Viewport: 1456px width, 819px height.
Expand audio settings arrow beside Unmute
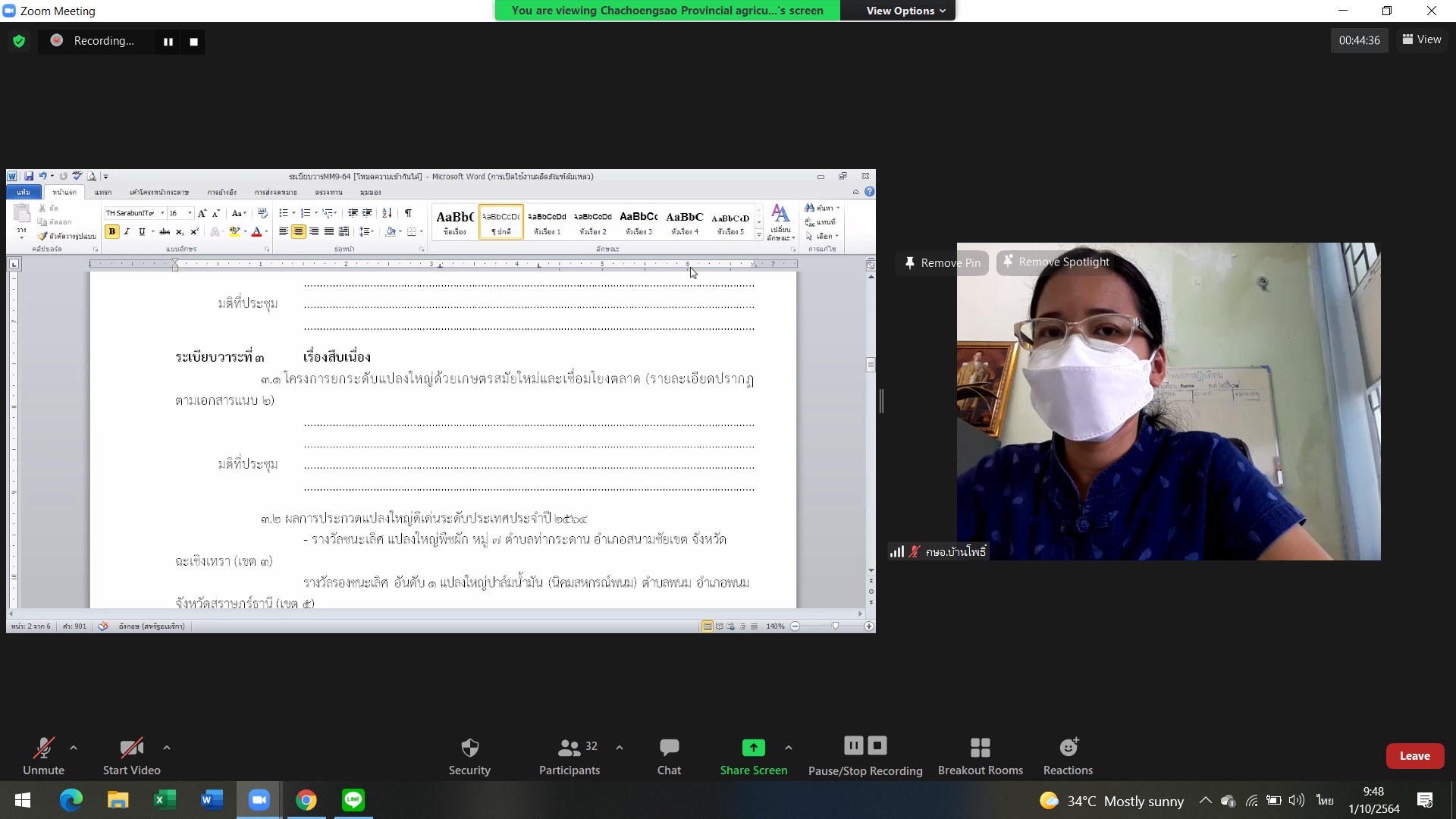(x=74, y=748)
